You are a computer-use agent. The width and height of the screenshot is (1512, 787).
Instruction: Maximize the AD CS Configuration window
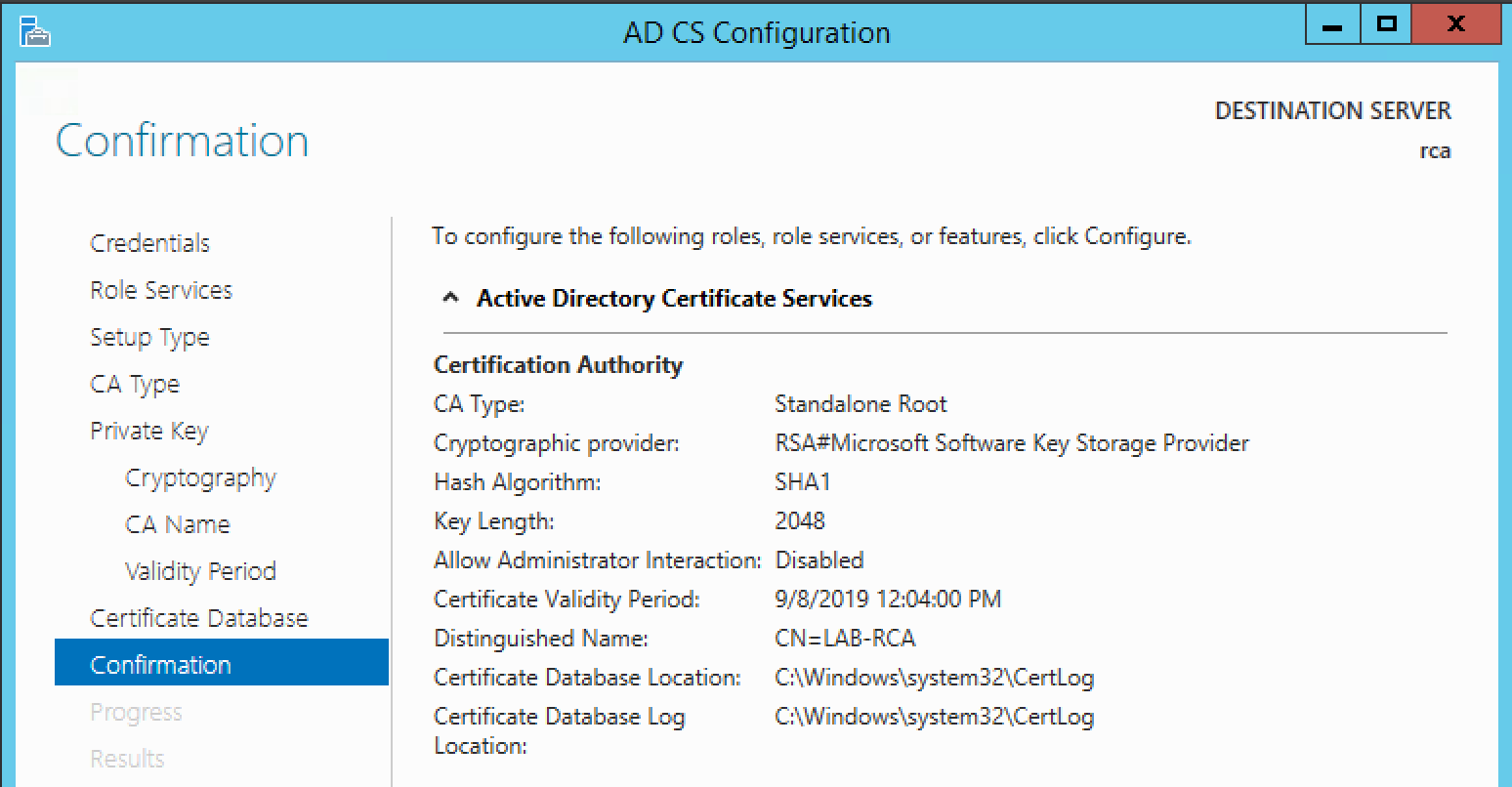coord(1386,26)
